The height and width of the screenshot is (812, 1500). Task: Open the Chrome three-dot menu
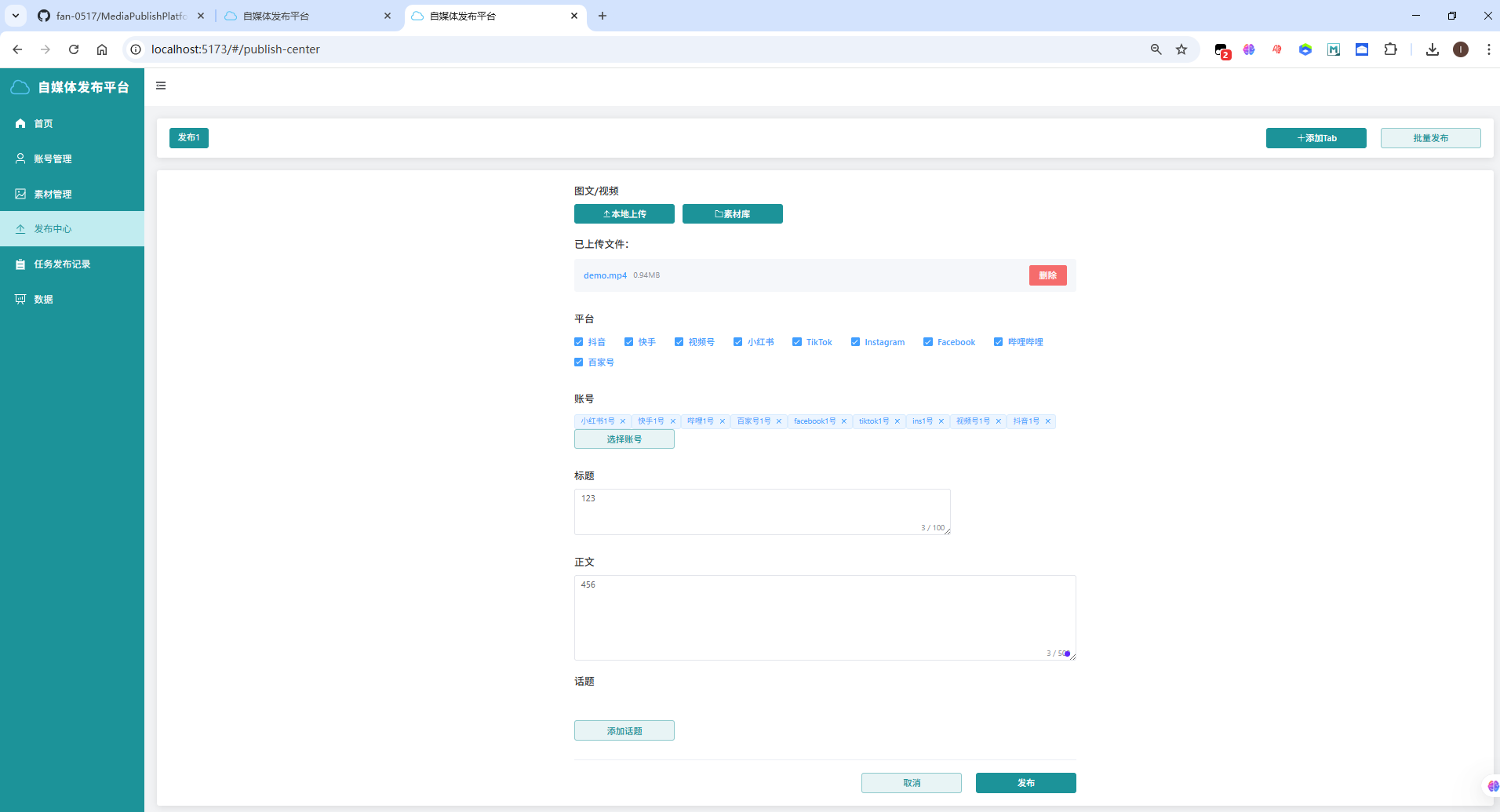click(x=1488, y=49)
